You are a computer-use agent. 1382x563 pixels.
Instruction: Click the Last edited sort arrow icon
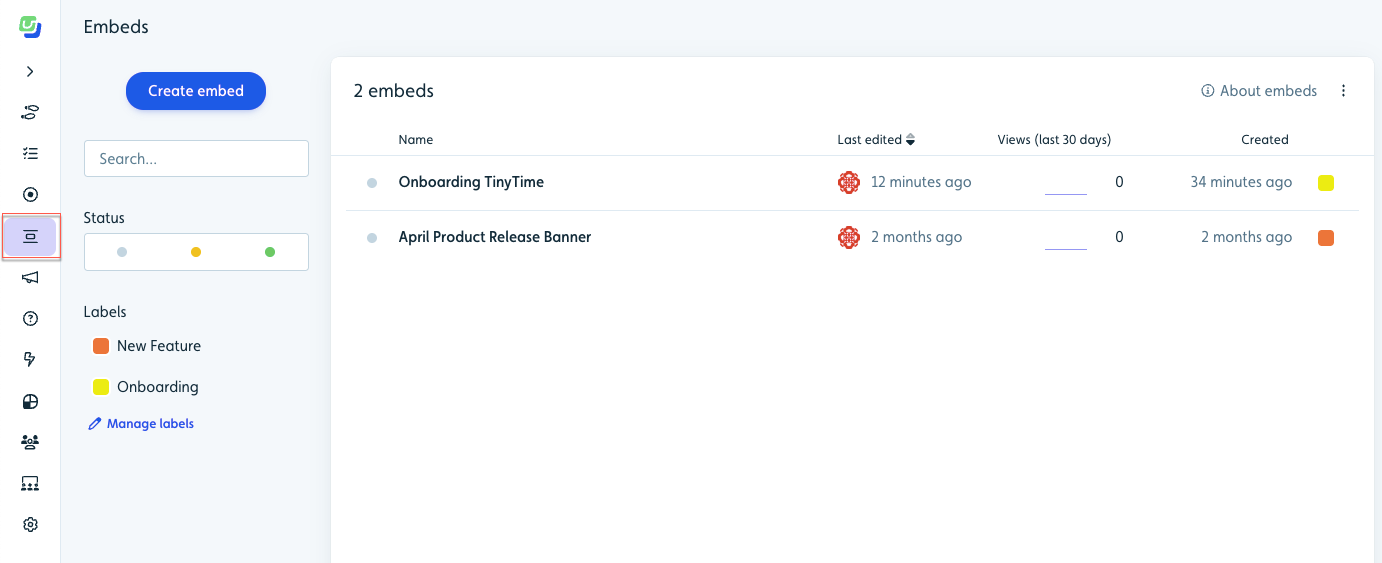[x=910, y=140]
